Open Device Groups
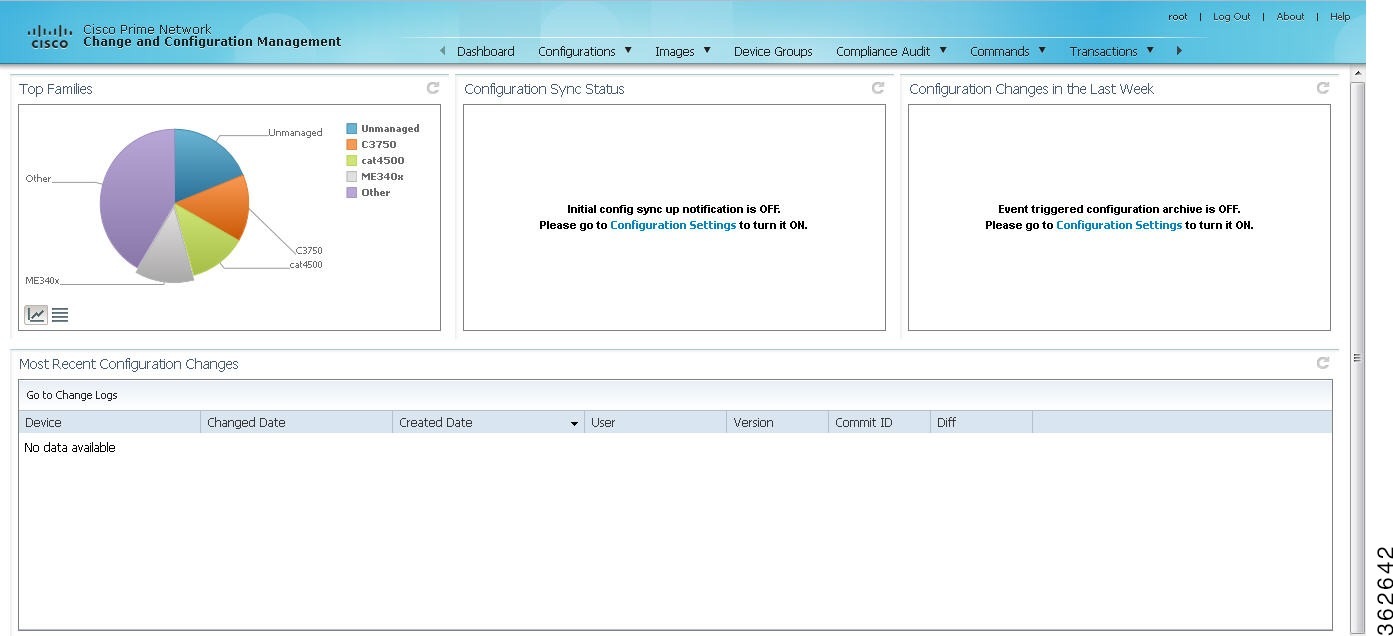 coord(773,51)
